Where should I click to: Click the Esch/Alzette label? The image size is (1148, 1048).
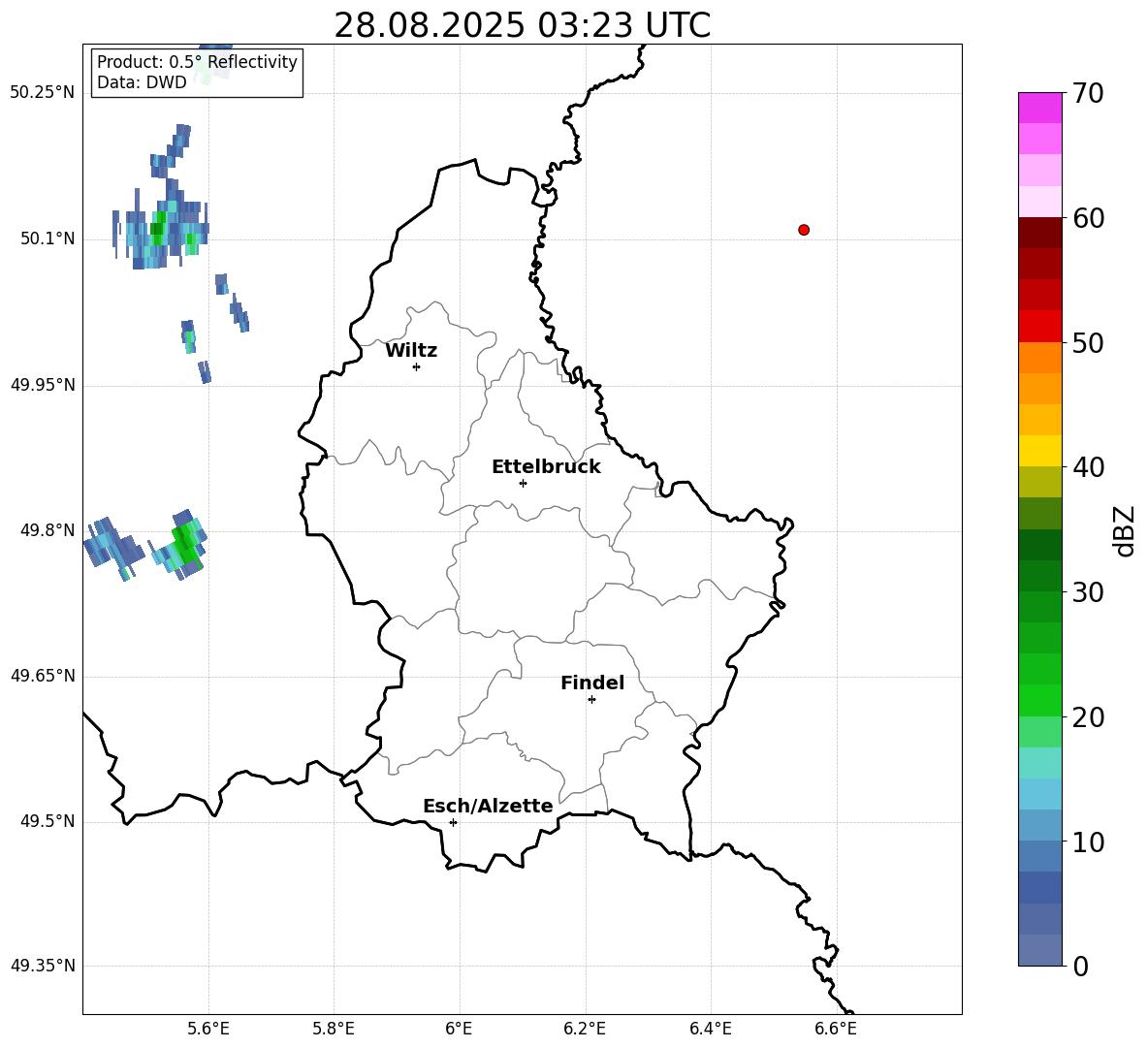pyautogui.click(x=488, y=806)
